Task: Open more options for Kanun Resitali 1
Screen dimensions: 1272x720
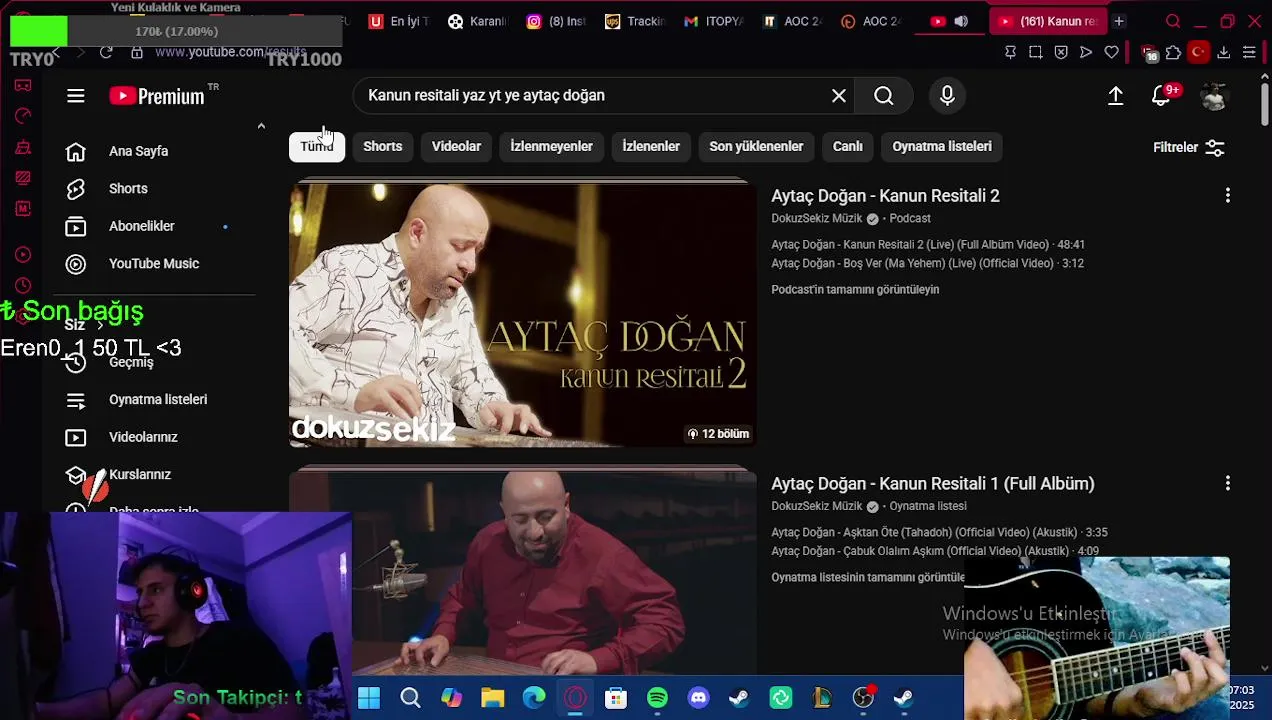Action: coord(1228,484)
